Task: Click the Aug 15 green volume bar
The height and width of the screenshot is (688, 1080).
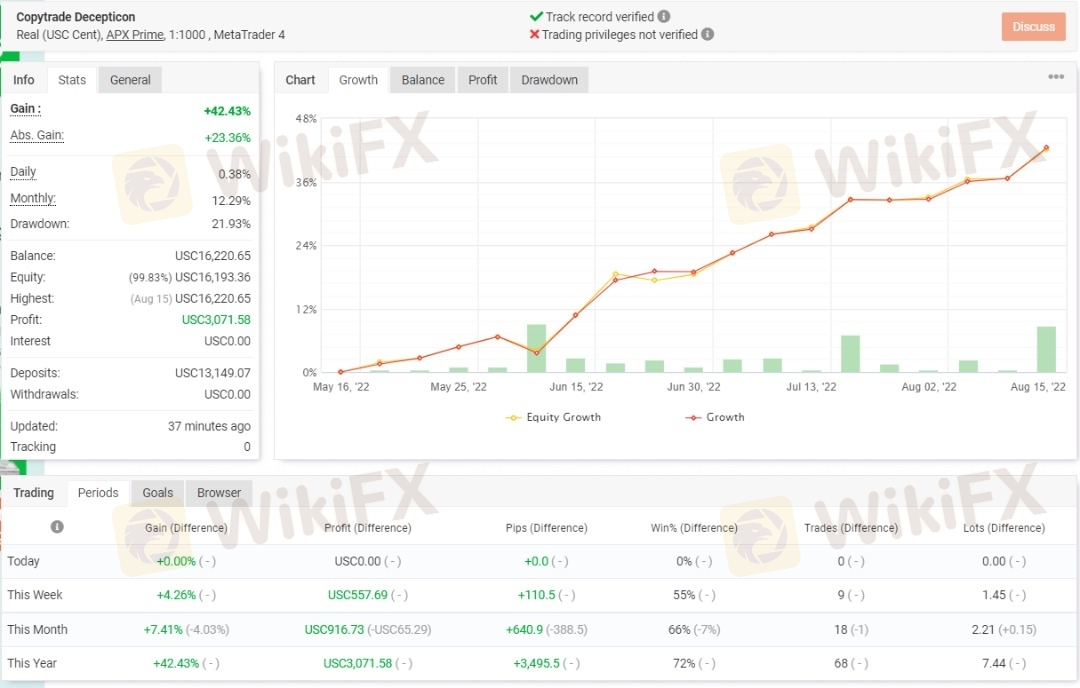Action: [x=1046, y=350]
